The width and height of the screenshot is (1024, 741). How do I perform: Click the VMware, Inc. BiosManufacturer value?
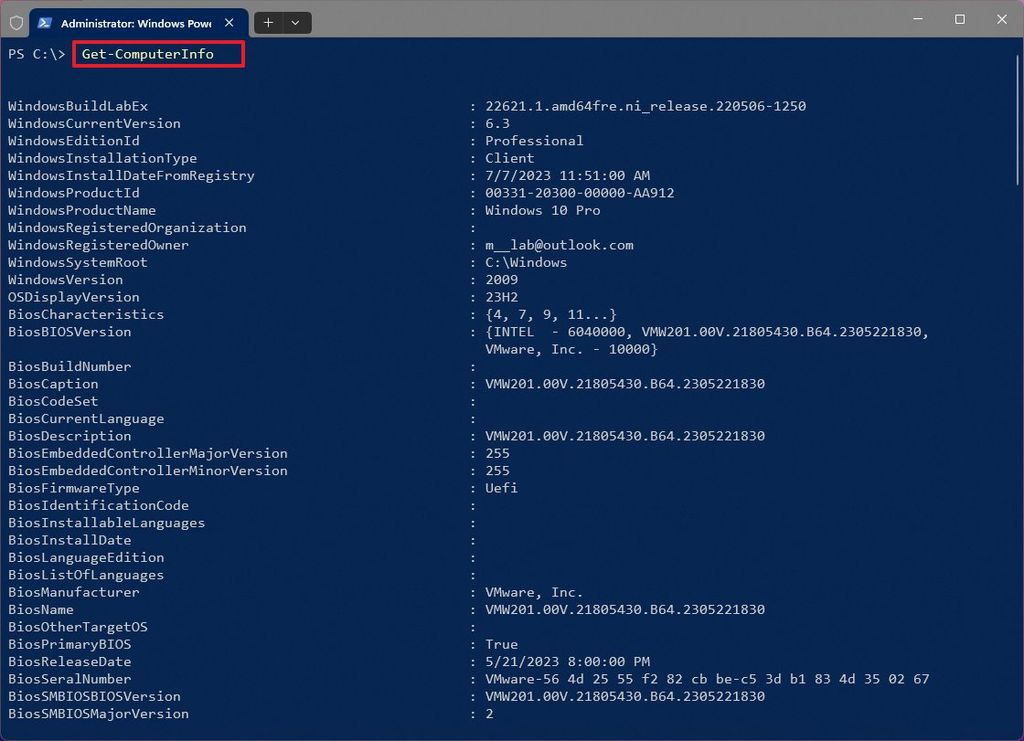[x=536, y=592]
